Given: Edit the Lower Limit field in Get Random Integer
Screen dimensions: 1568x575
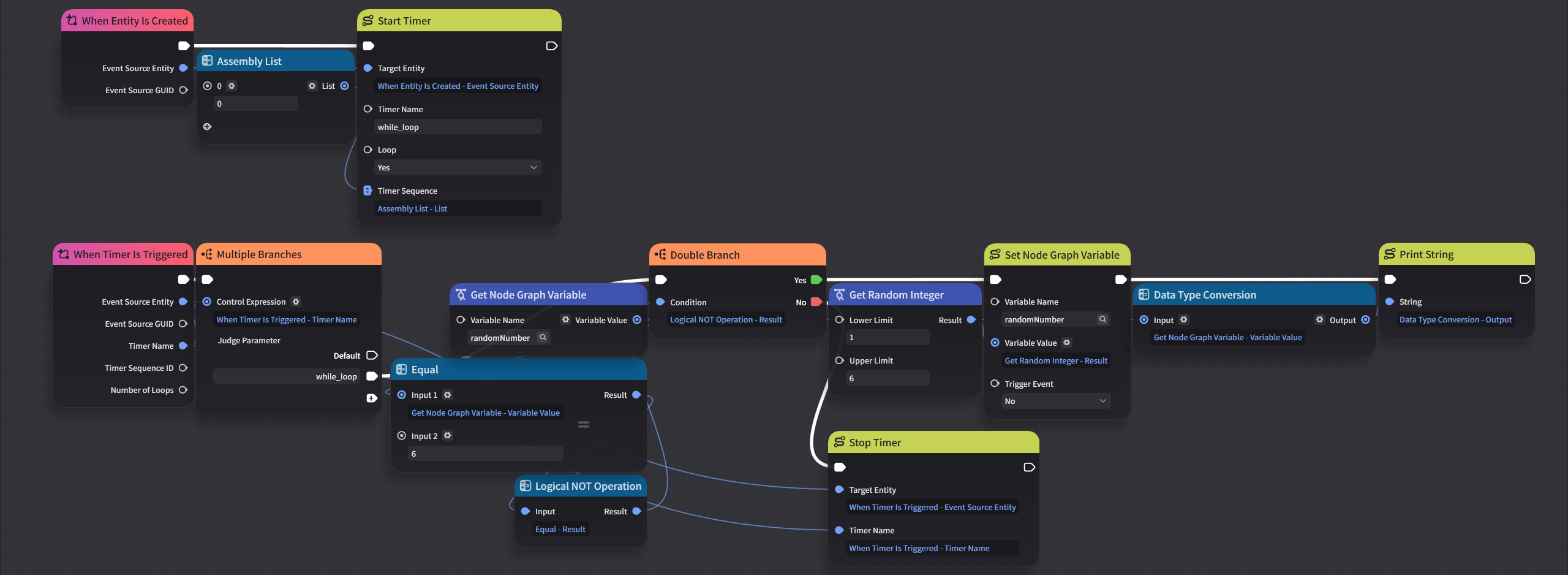Looking at the screenshot, I should (x=888, y=337).
